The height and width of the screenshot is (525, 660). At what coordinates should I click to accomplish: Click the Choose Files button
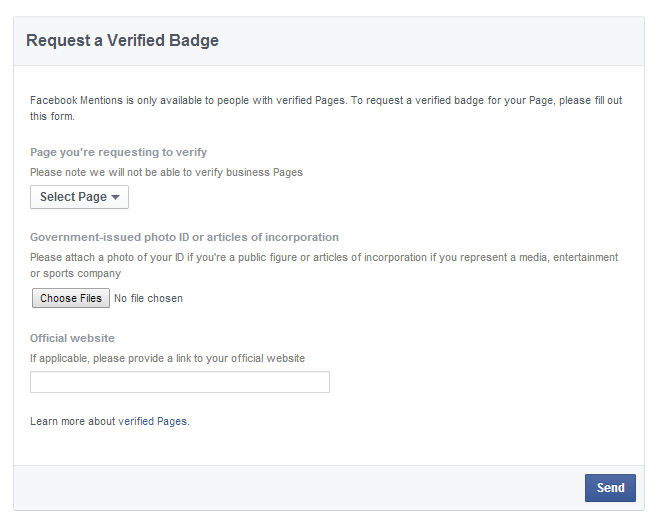(x=71, y=298)
